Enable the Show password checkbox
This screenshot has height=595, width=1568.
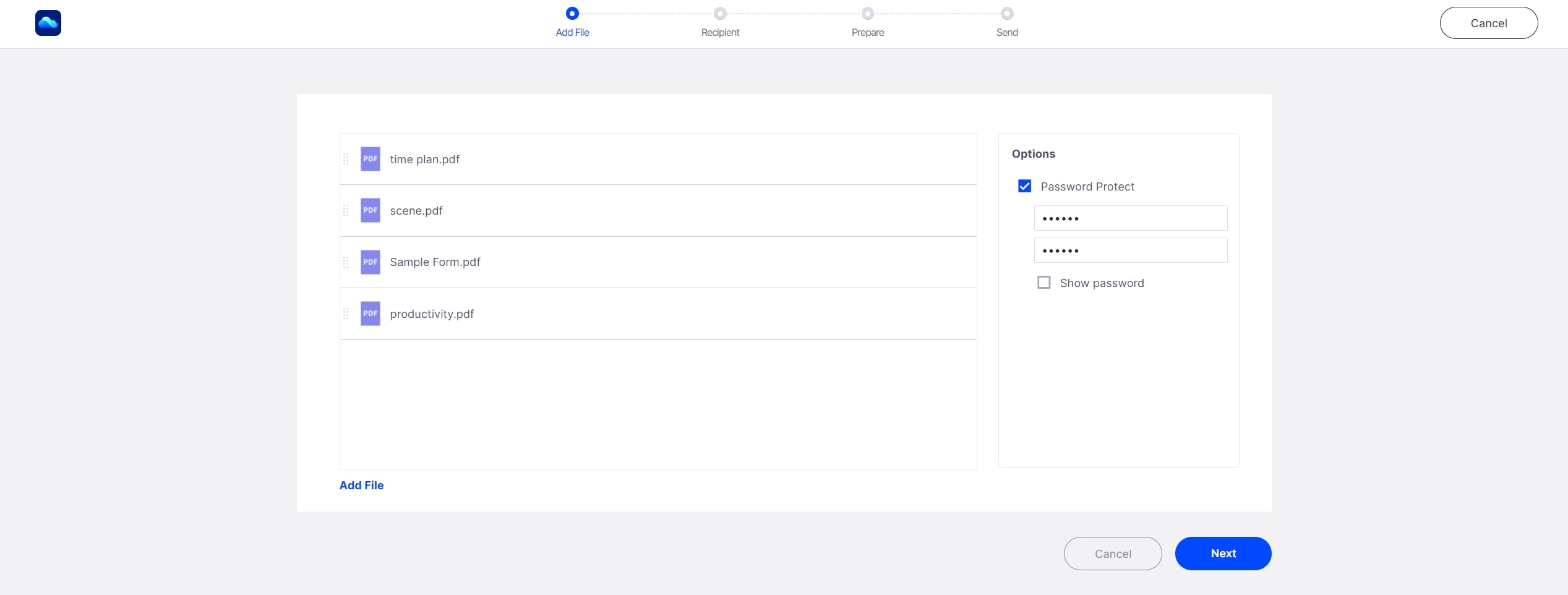click(x=1043, y=283)
